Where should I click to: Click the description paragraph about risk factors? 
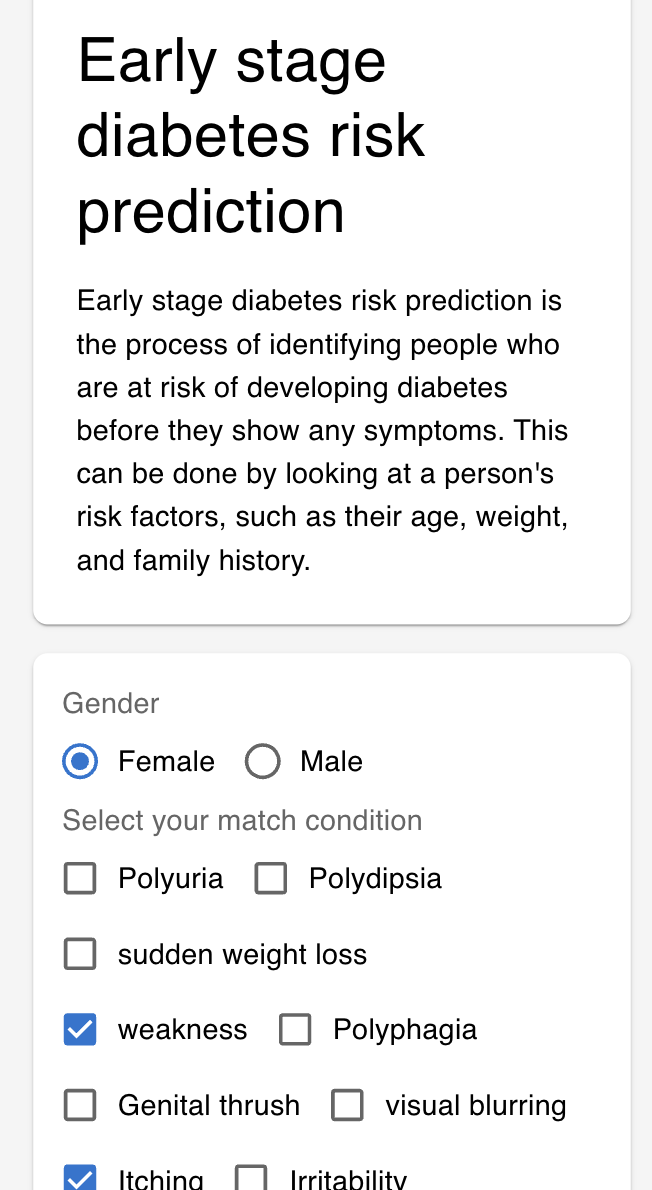pos(322,430)
